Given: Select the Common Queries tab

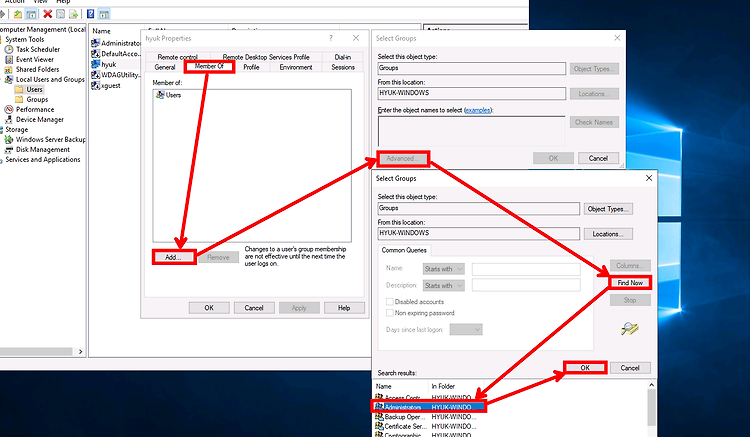Looking at the screenshot, I should [x=404, y=250].
